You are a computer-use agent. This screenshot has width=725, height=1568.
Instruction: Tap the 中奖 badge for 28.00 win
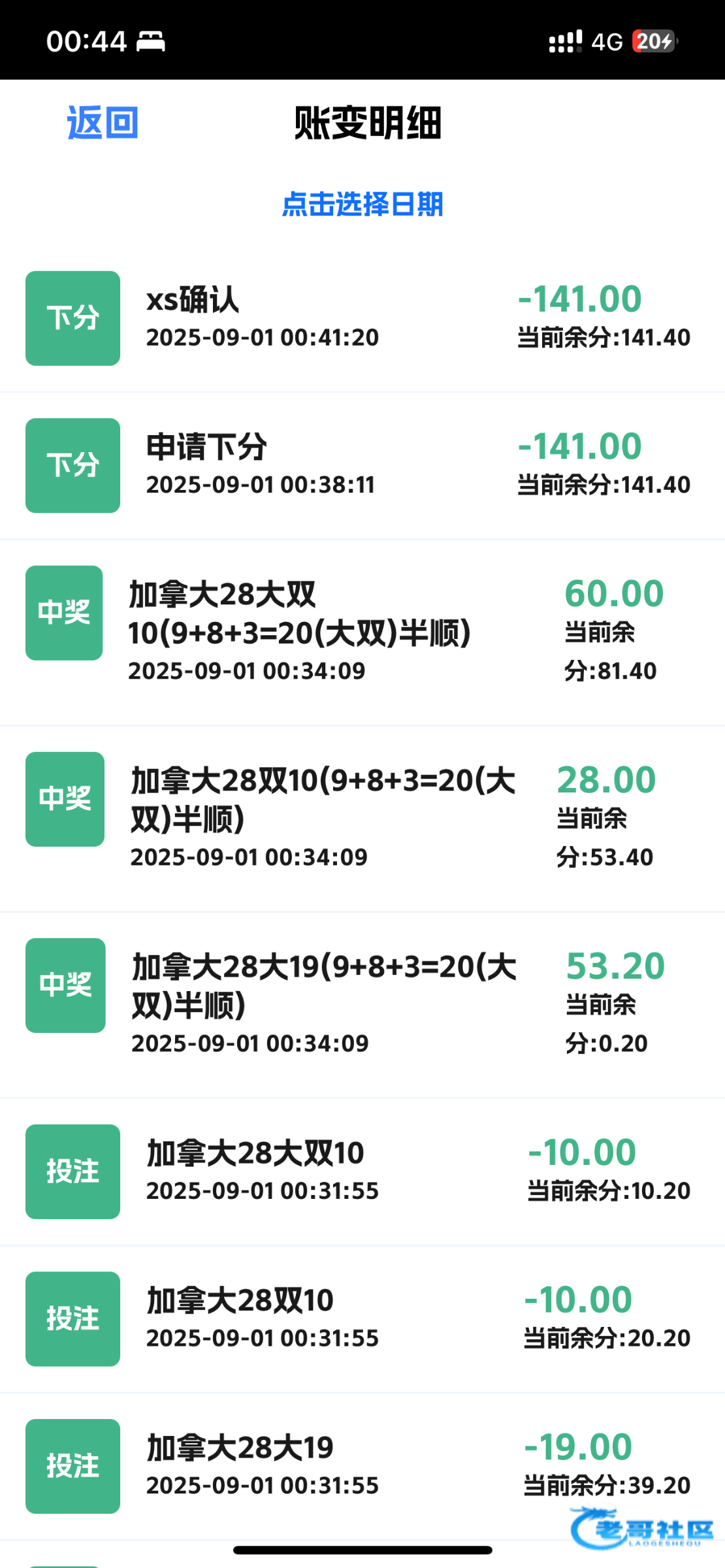pos(65,799)
